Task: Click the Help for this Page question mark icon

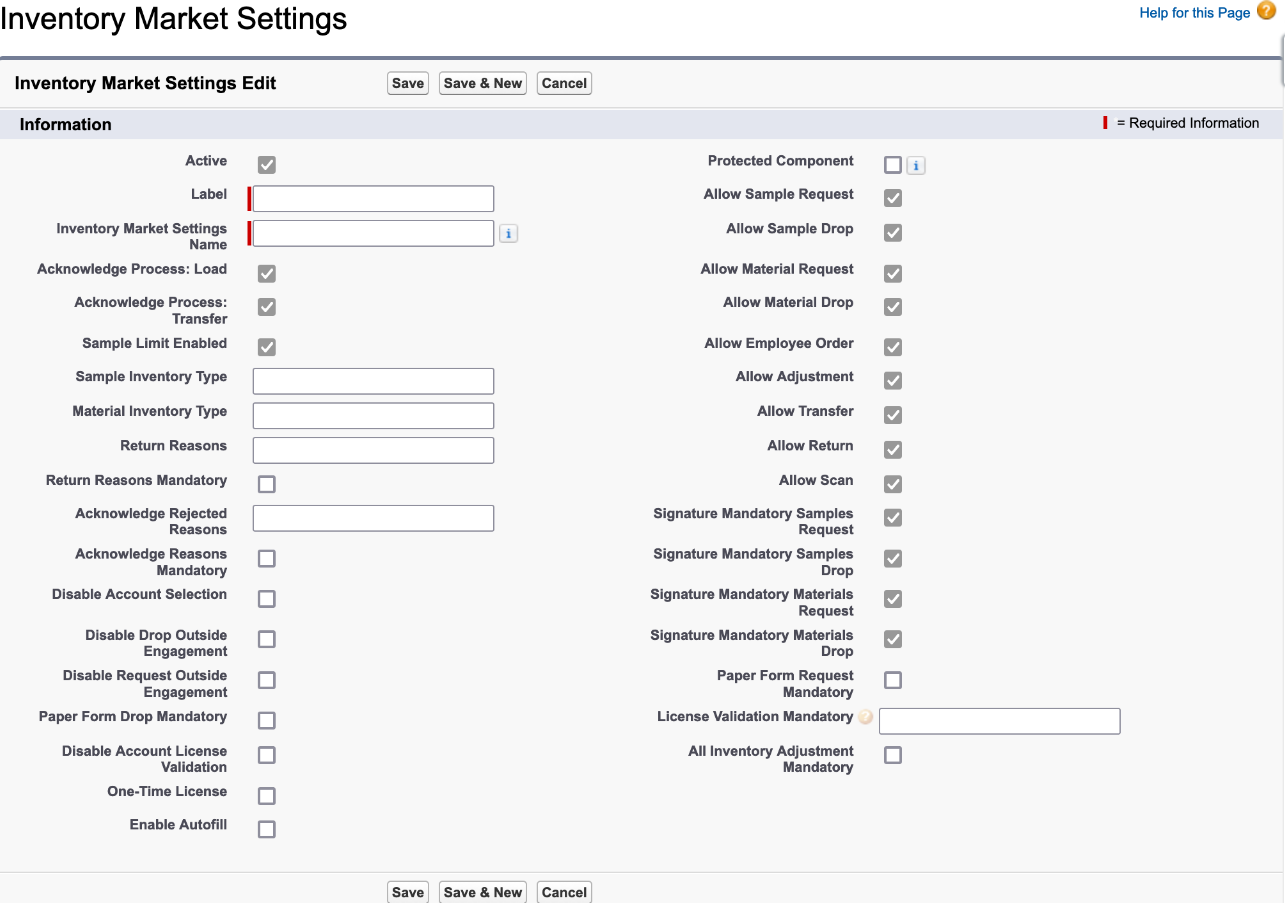Action: click(1266, 12)
